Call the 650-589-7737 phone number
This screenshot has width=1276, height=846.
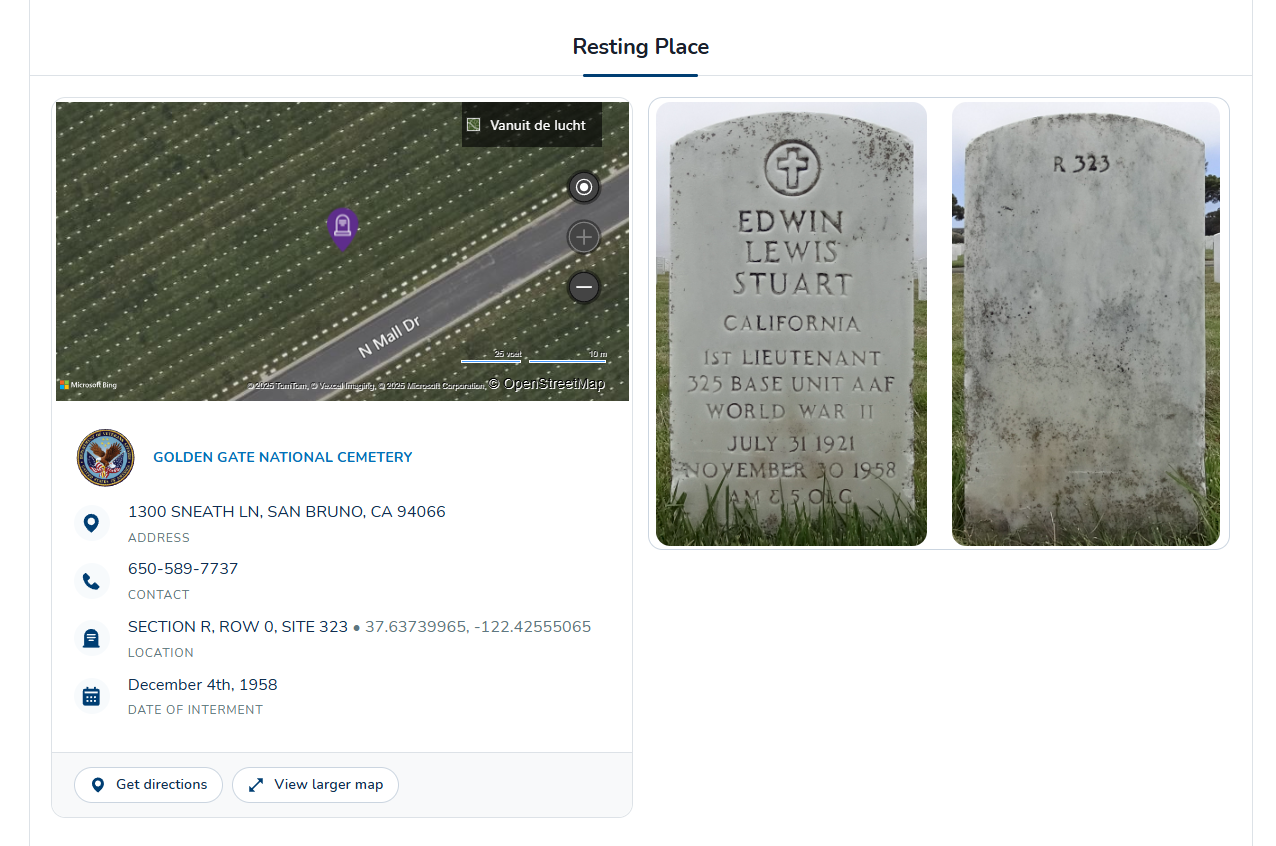(x=183, y=569)
